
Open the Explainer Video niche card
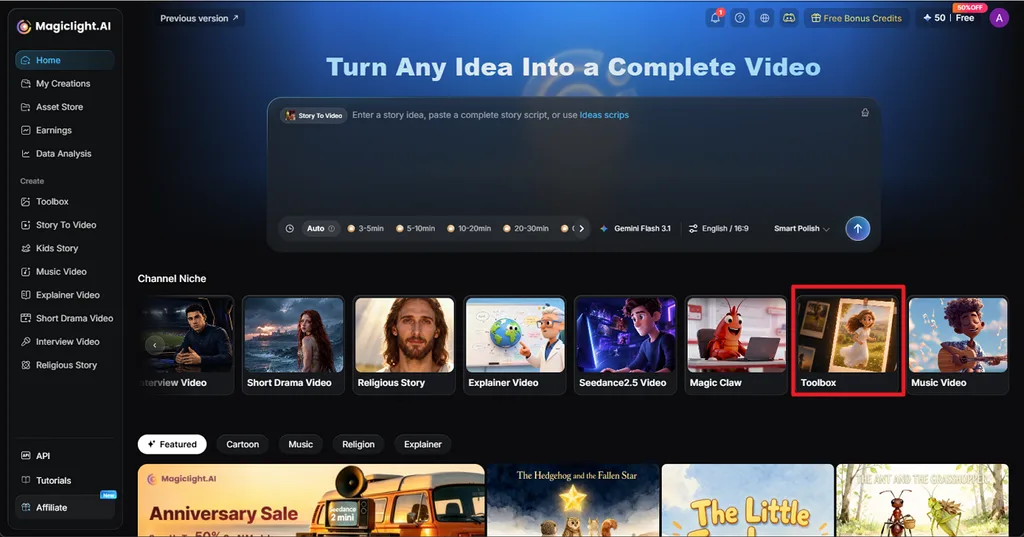(x=515, y=345)
